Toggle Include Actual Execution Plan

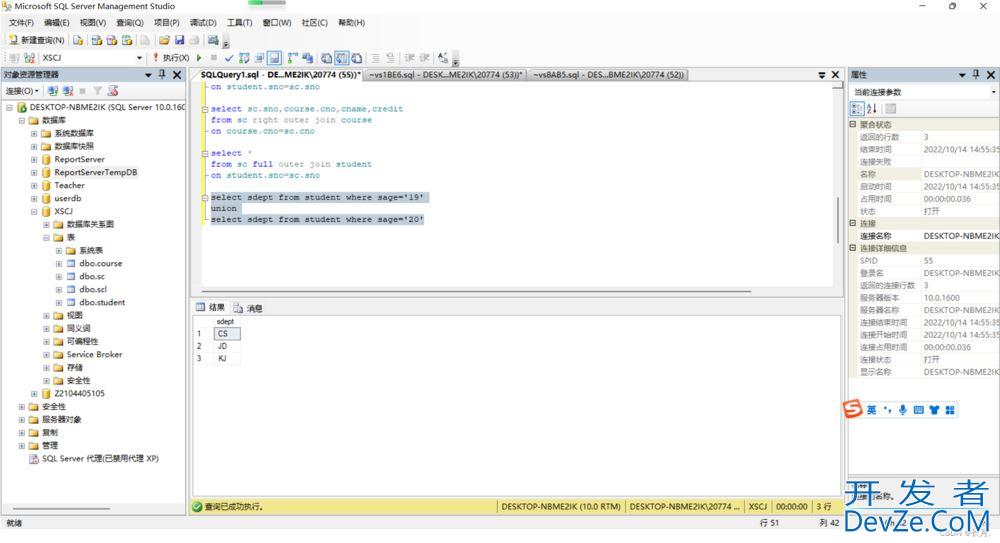pos(293,58)
